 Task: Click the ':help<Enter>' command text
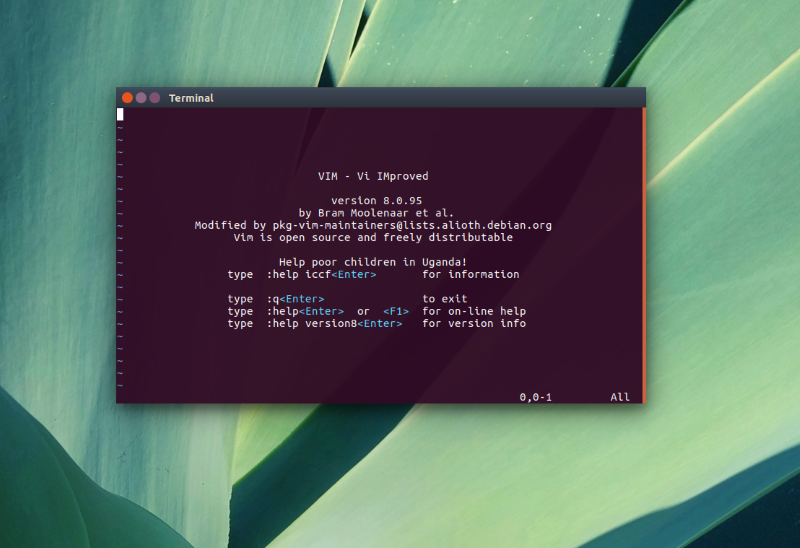pos(305,311)
